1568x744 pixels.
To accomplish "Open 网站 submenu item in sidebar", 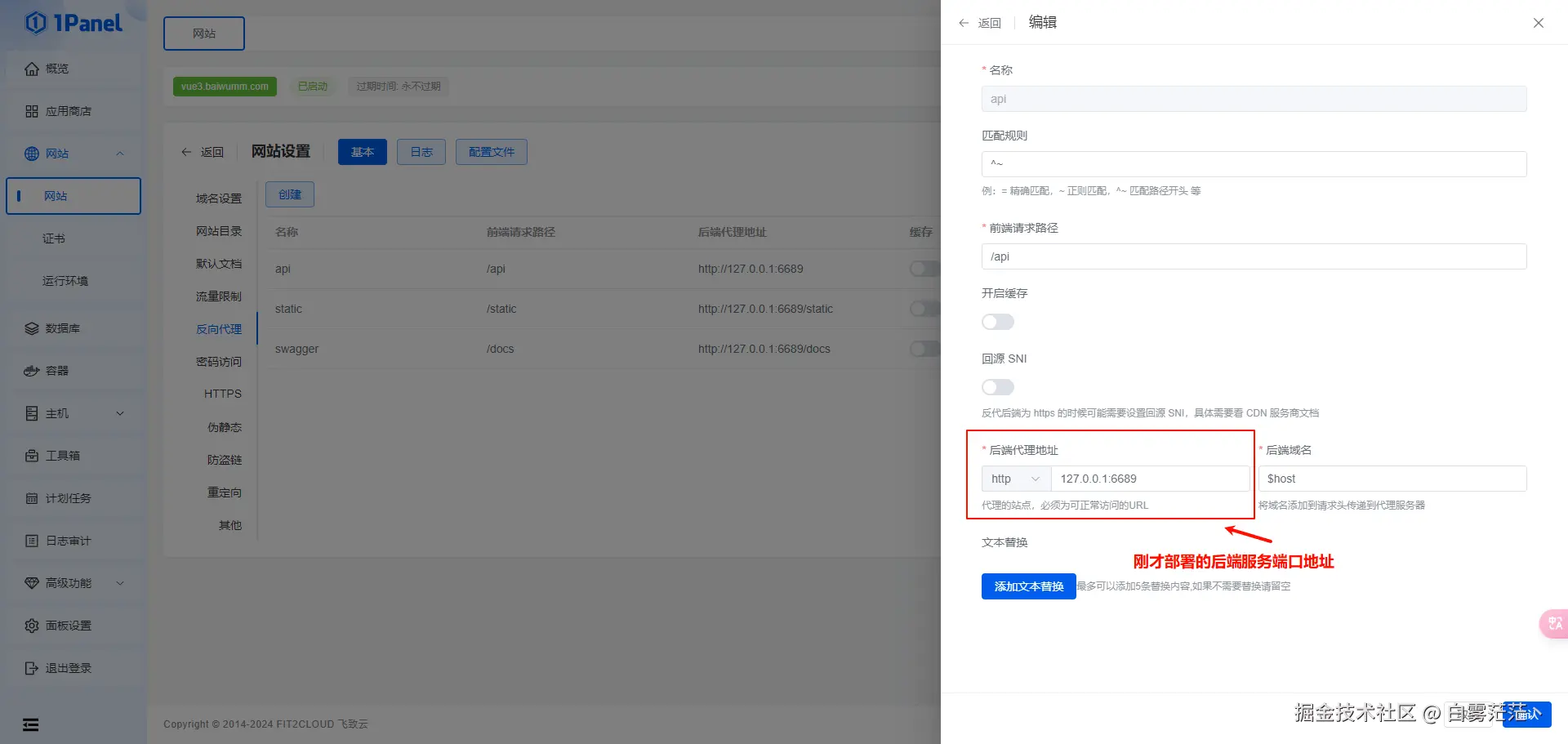I will (73, 196).
